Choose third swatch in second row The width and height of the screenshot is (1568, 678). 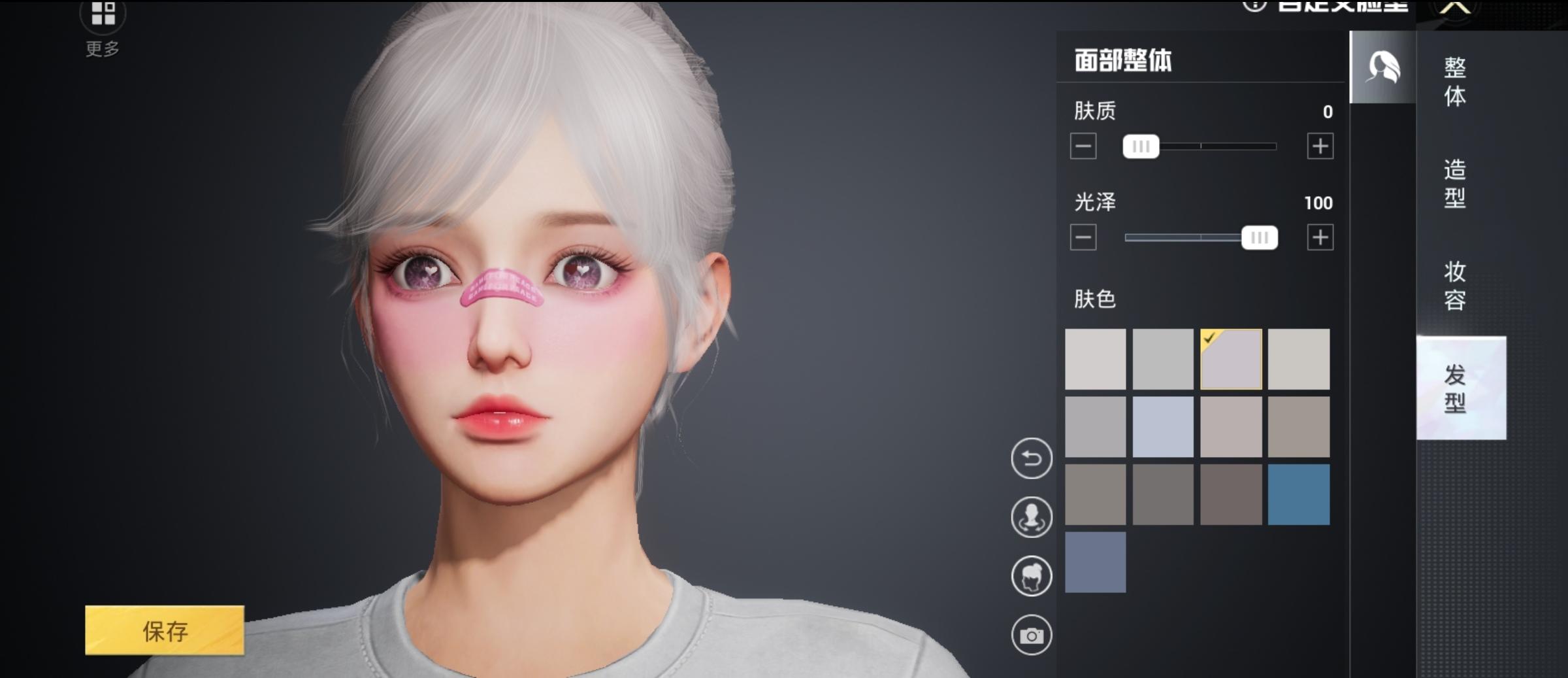[x=1231, y=427]
